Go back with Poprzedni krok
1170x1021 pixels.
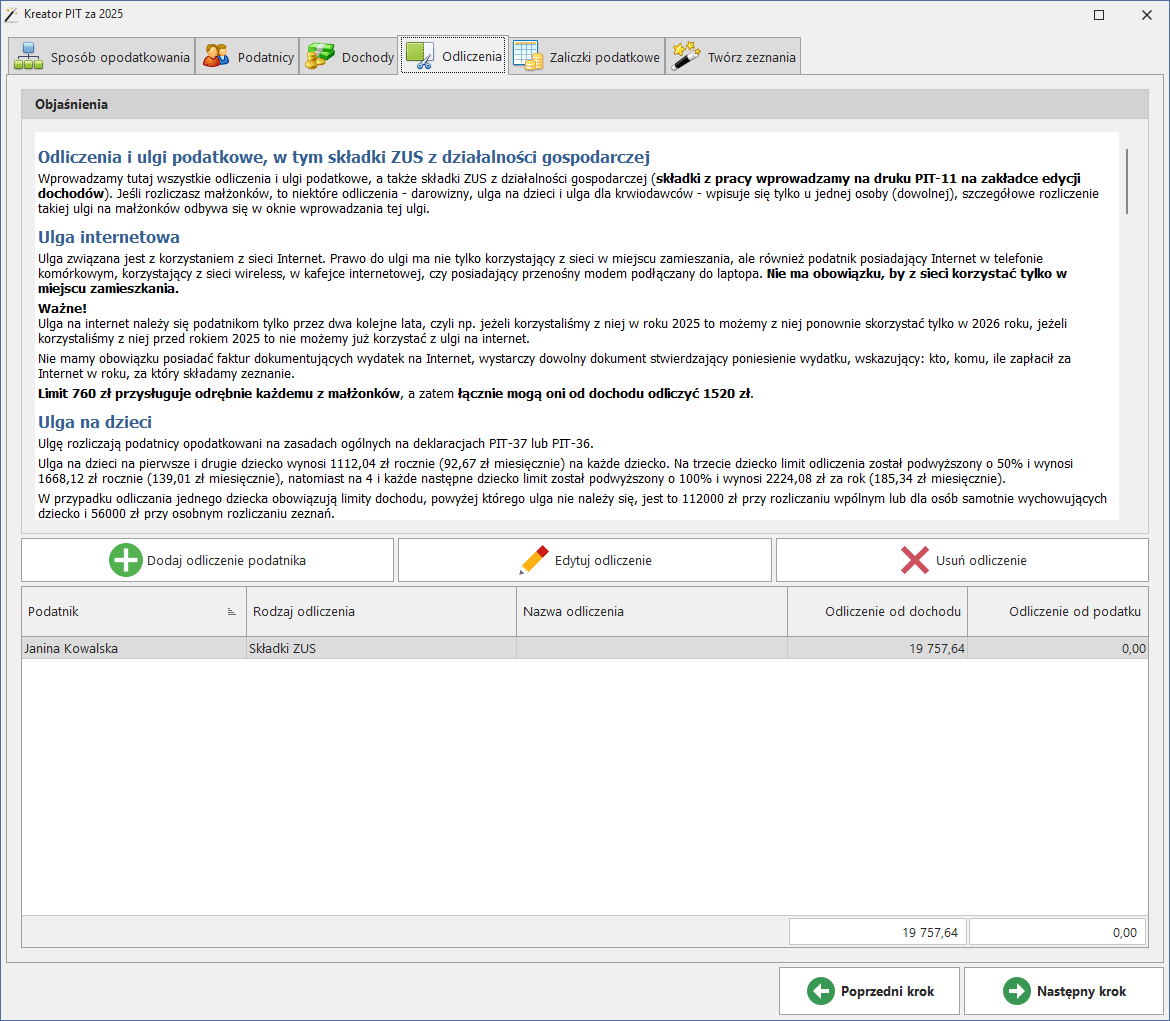pos(869,991)
